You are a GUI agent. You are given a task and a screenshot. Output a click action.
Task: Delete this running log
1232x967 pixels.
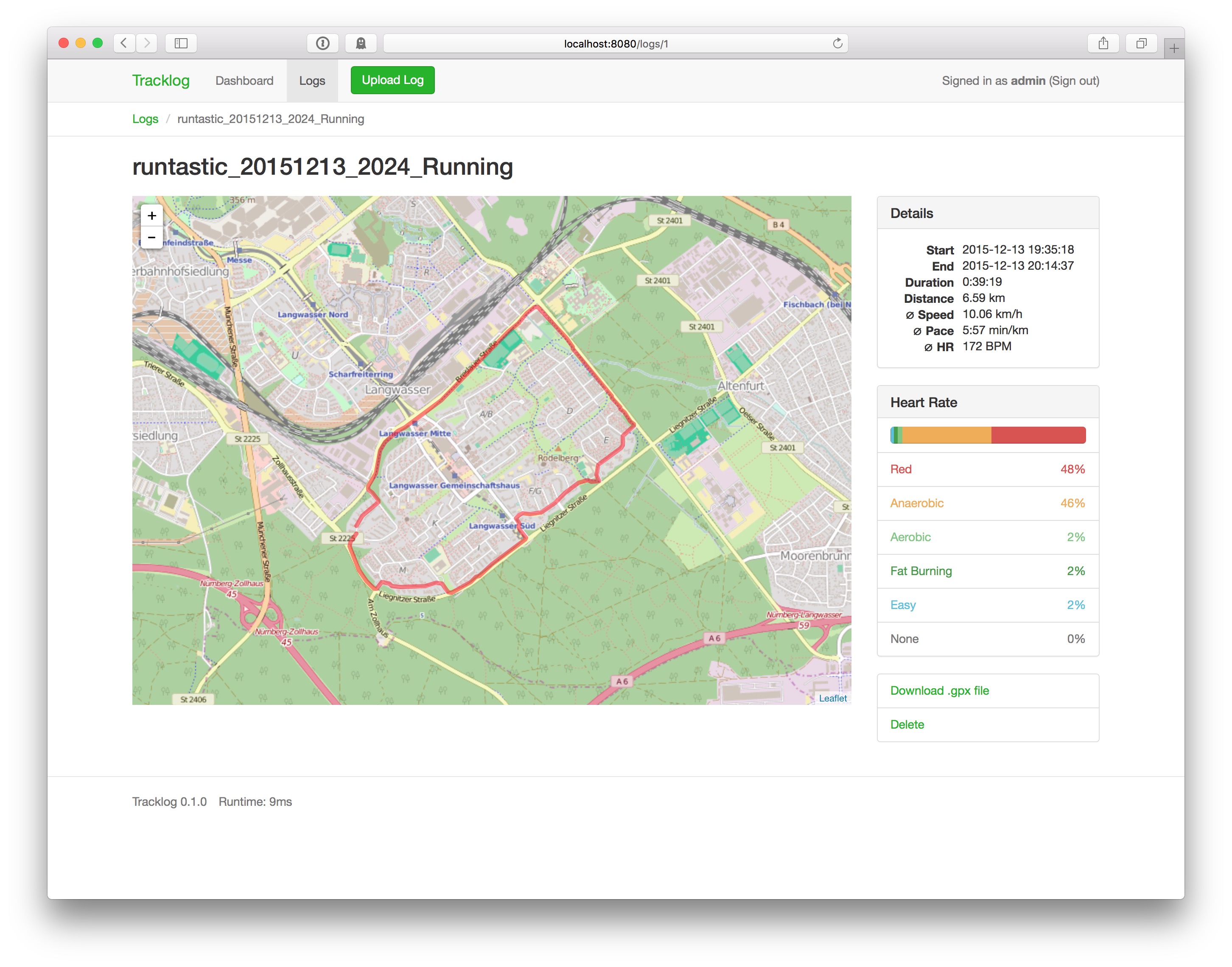click(x=907, y=725)
